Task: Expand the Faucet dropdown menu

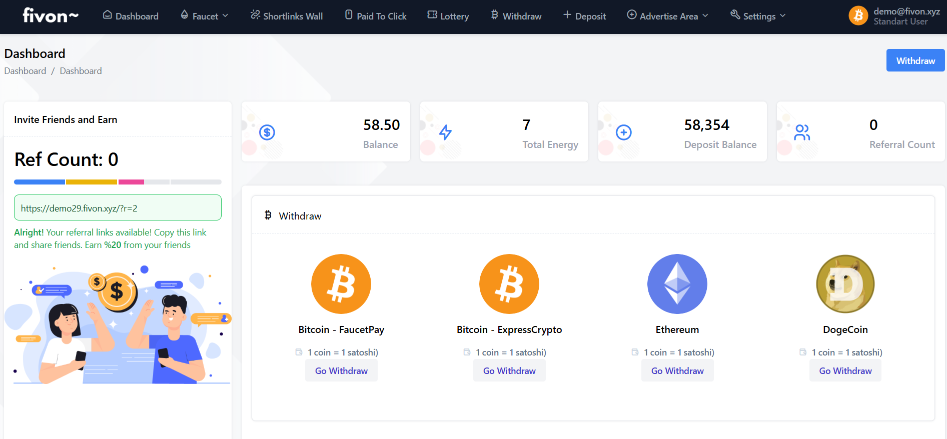Action: click(204, 16)
